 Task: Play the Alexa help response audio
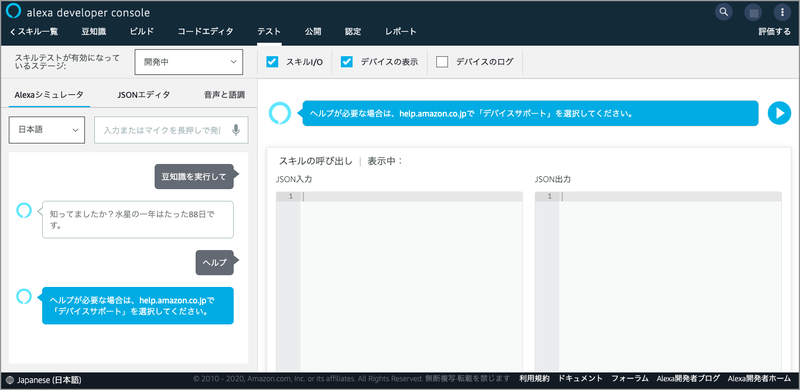click(779, 113)
